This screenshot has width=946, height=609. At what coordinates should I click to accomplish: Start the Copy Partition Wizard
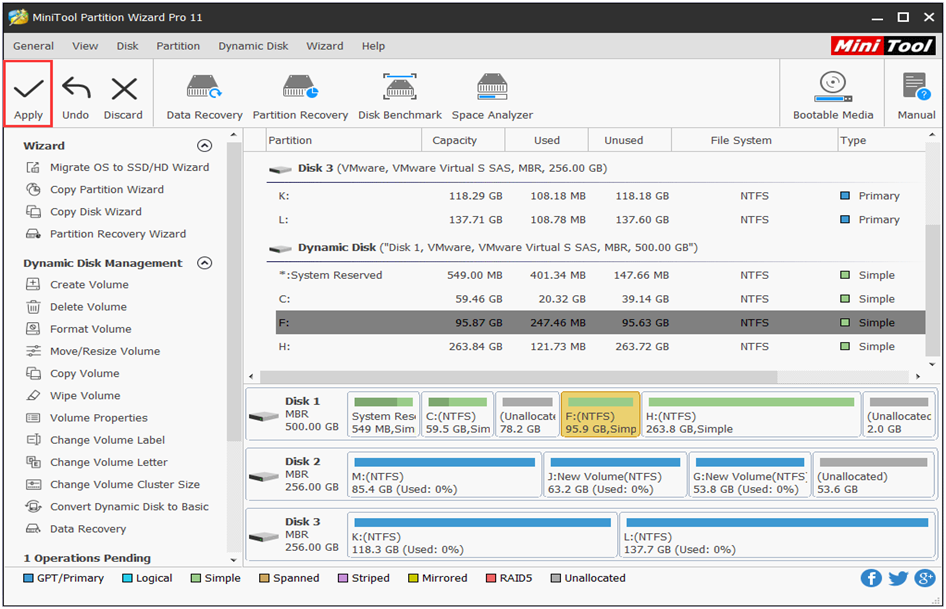[x=95, y=190]
